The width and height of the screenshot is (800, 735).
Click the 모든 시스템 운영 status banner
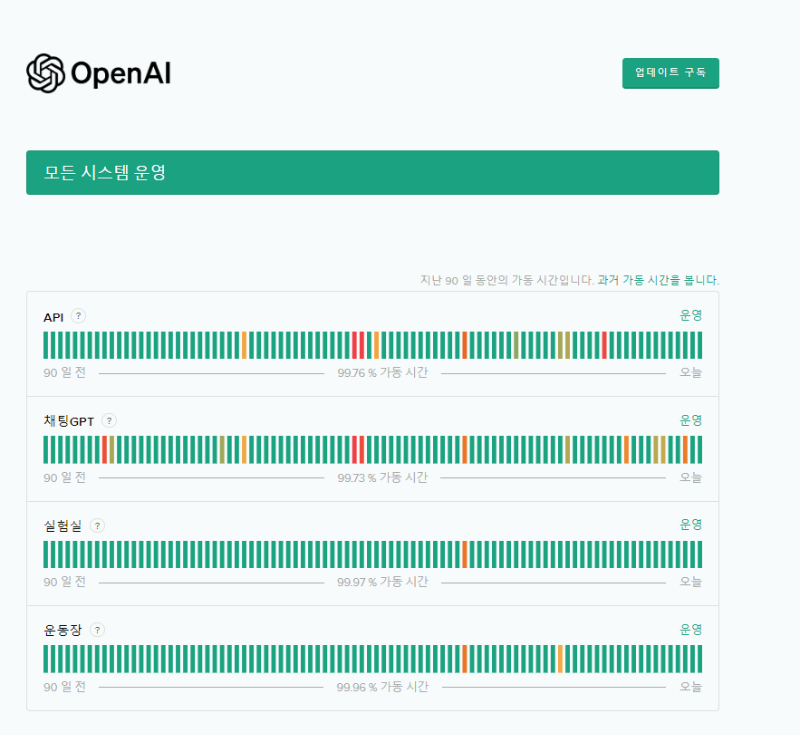pyautogui.click(x=374, y=172)
